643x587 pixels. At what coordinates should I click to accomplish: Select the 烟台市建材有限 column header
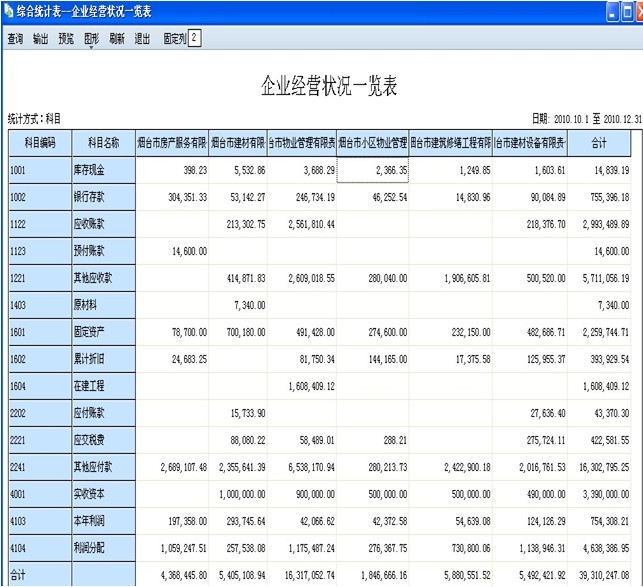tap(238, 143)
